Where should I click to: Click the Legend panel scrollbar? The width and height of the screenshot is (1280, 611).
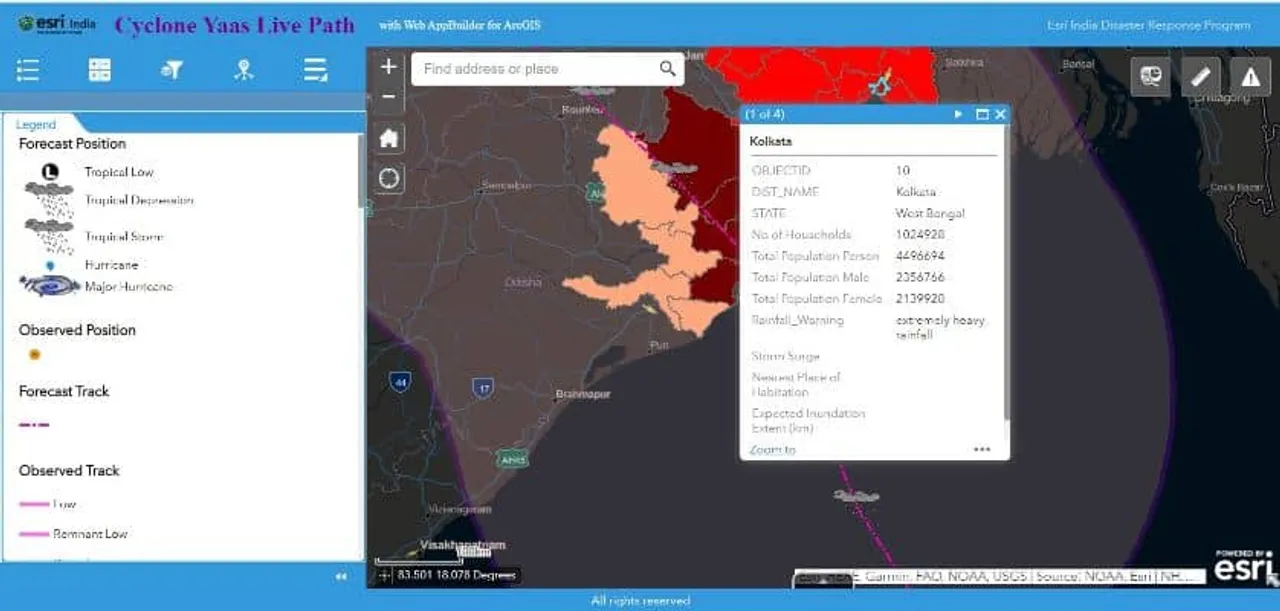(x=361, y=170)
